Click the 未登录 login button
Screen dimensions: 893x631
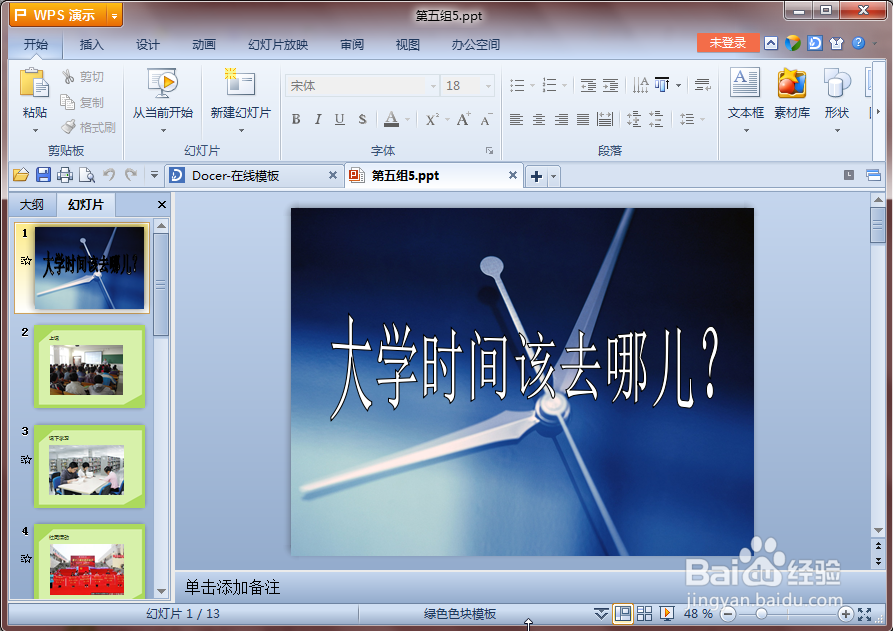729,44
